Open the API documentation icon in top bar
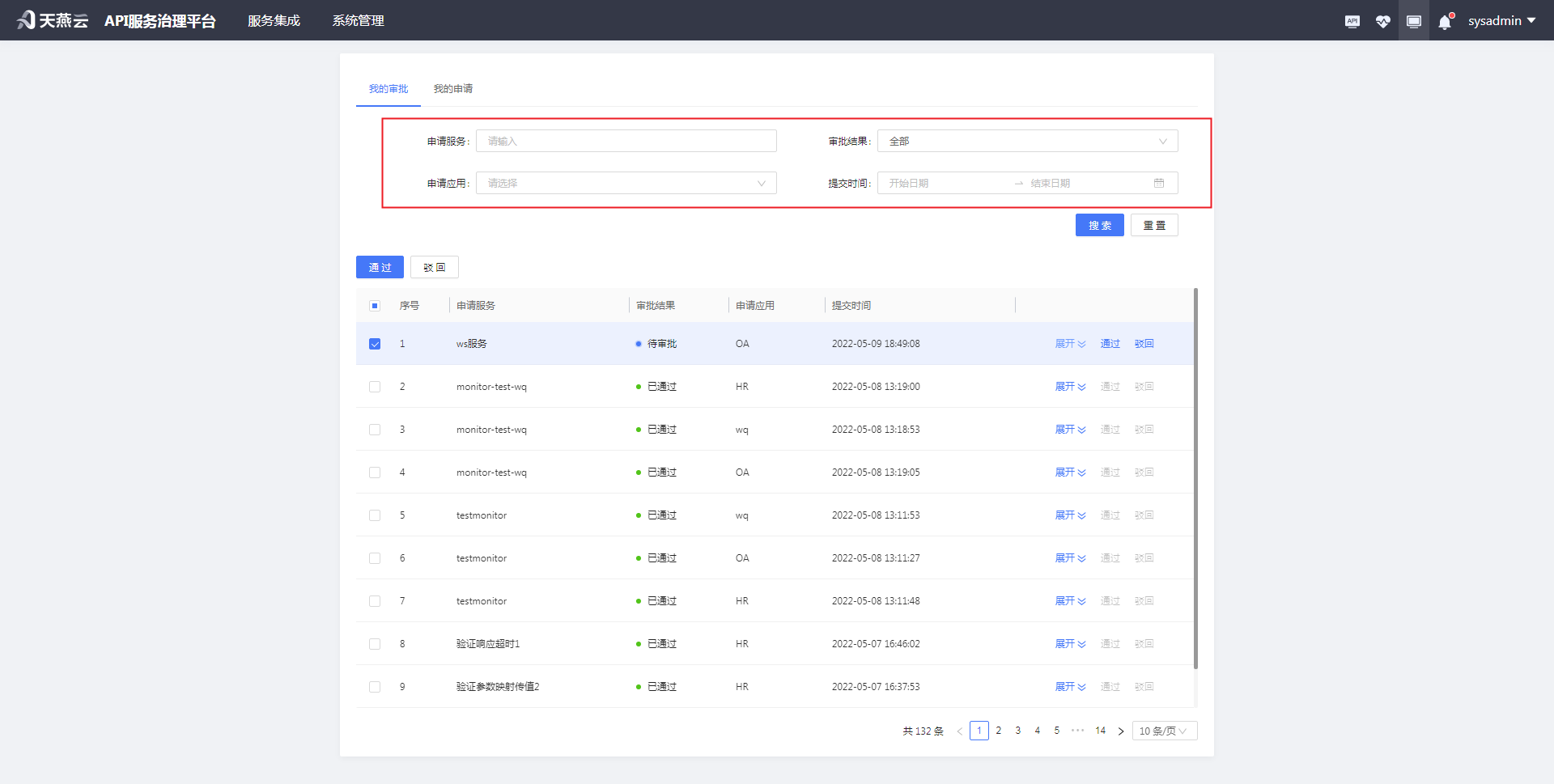Screen dimensions: 1554x784 [1352, 20]
